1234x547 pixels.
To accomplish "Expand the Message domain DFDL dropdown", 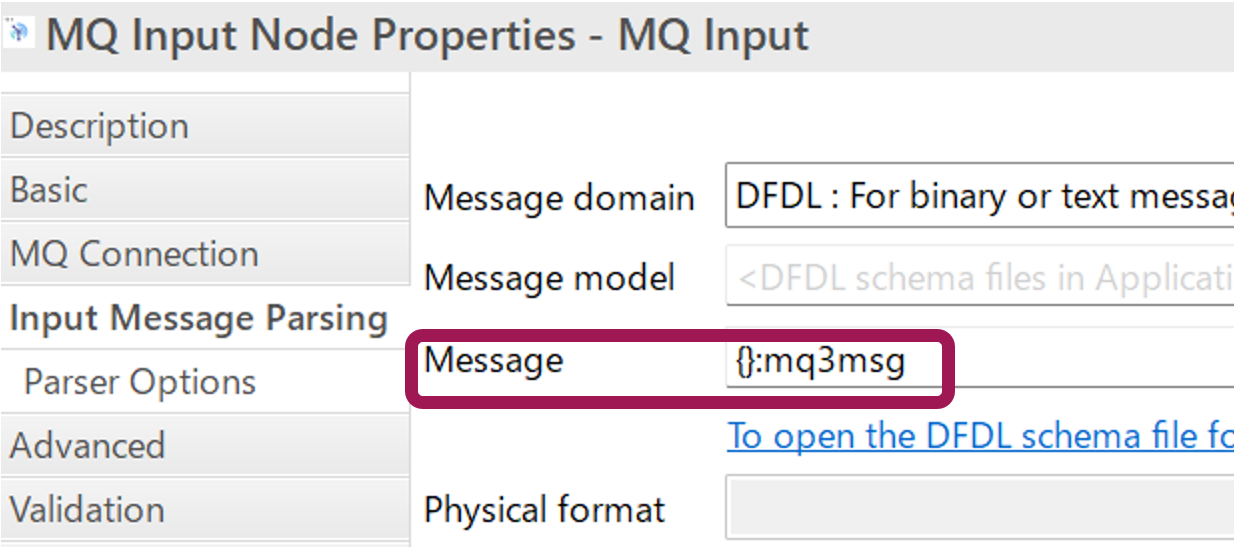I will pyautogui.click(x=979, y=196).
